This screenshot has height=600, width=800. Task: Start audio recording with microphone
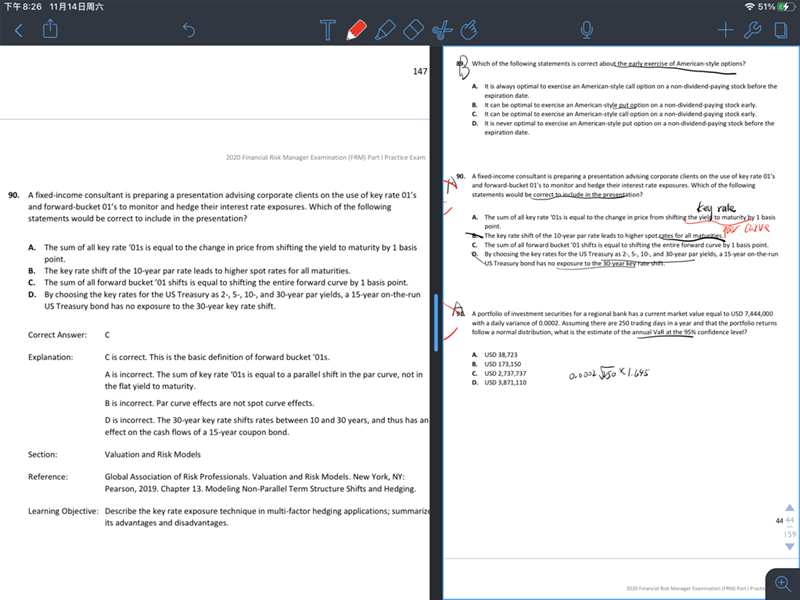click(587, 30)
